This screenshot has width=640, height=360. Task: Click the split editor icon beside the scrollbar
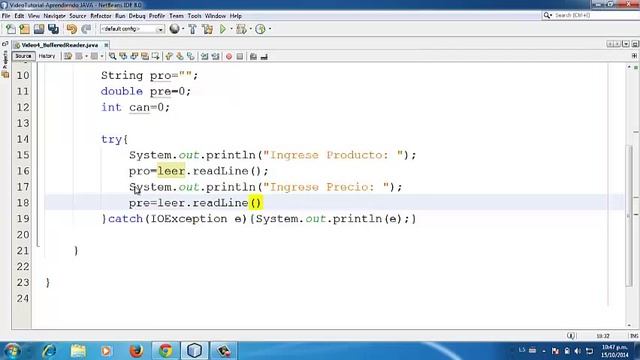(x=634, y=56)
